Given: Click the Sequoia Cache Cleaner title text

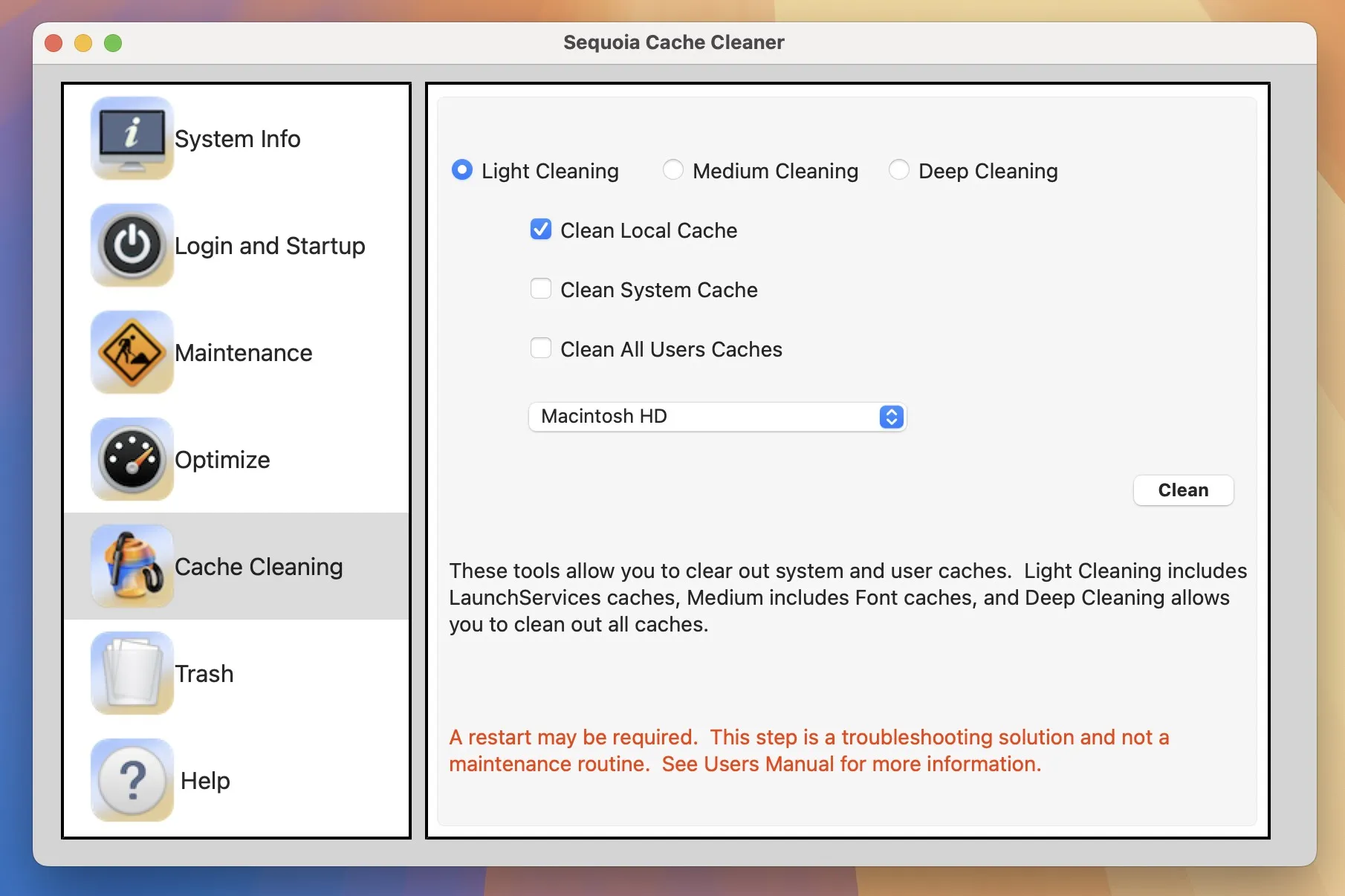Looking at the screenshot, I should pyautogui.click(x=674, y=42).
